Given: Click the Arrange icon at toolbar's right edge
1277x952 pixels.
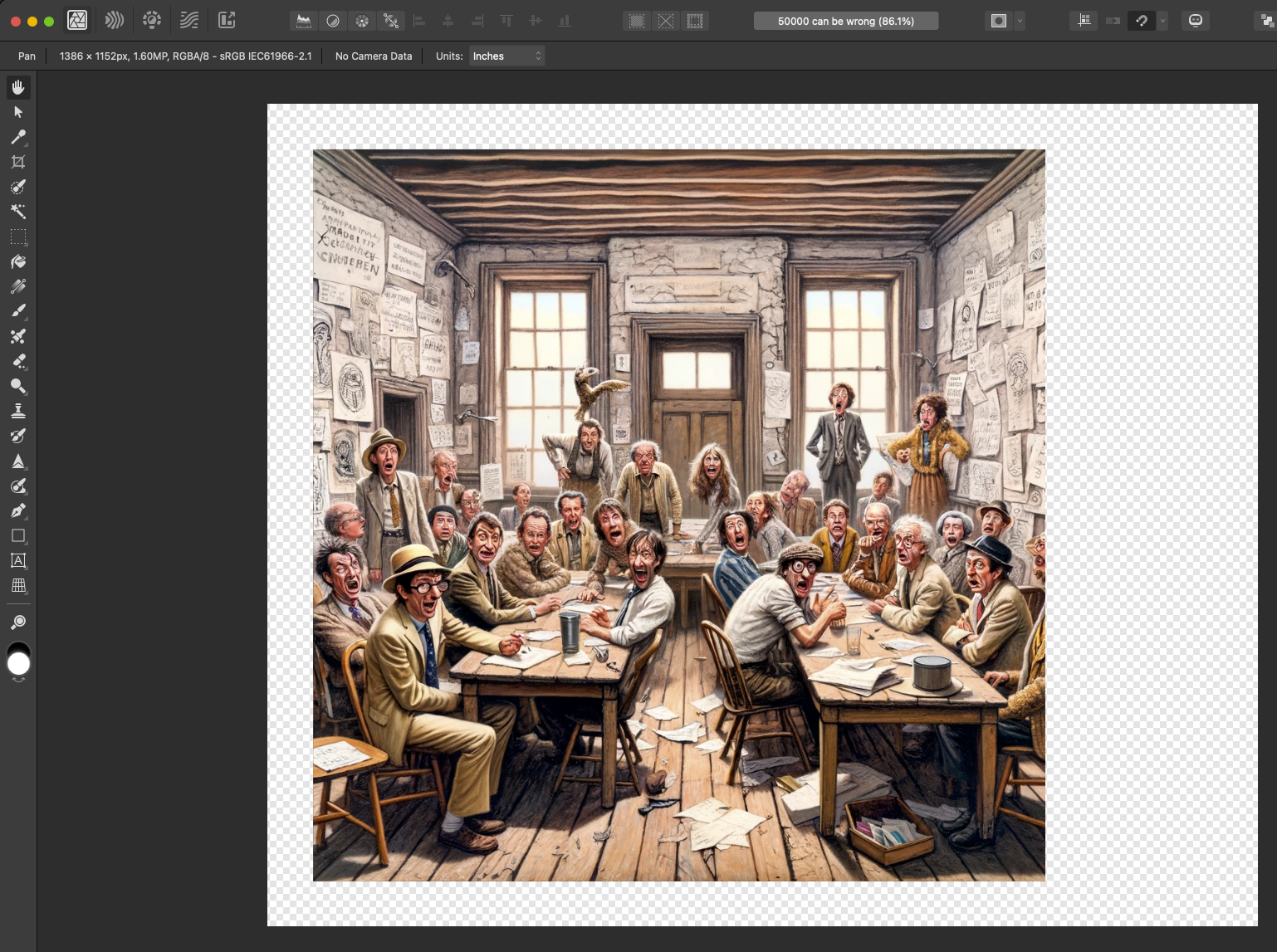Looking at the screenshot, I should 1267,21.
